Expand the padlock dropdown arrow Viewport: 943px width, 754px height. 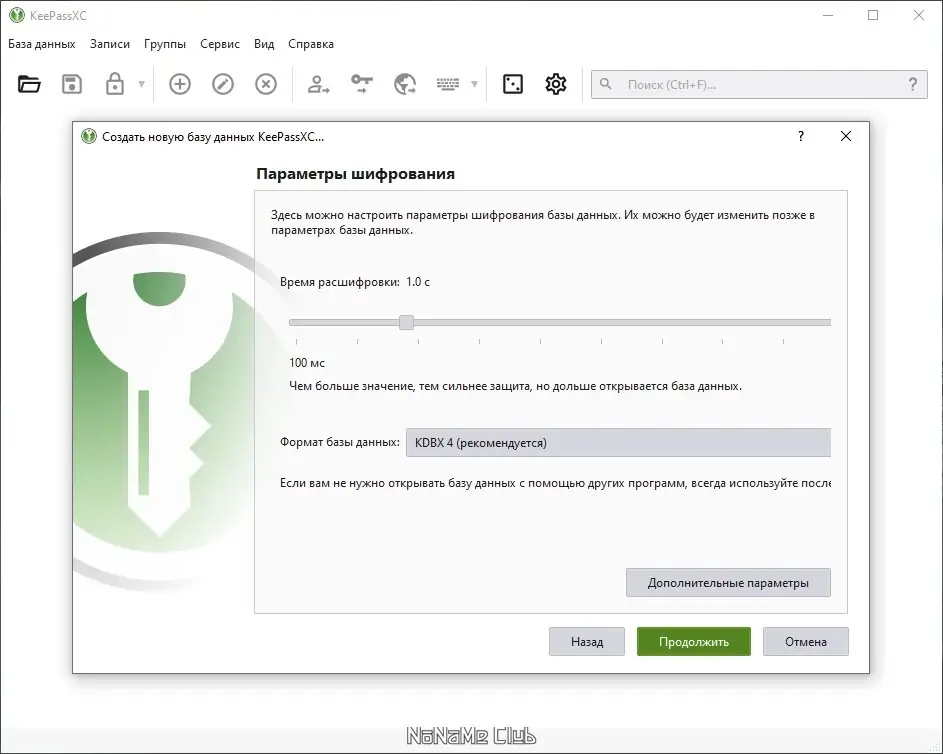(x=141, y=84)
